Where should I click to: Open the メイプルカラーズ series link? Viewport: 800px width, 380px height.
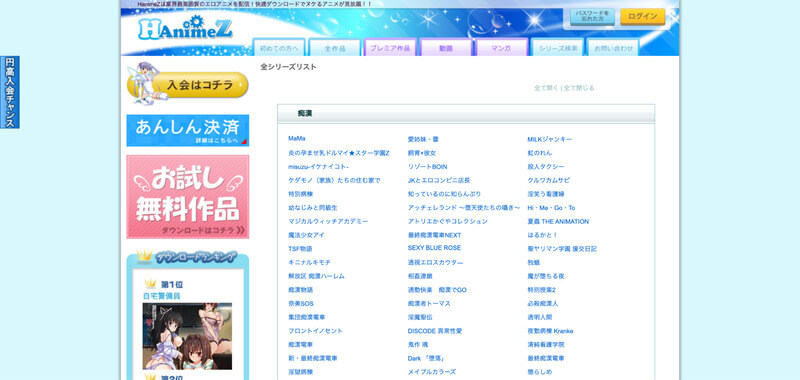432,372
